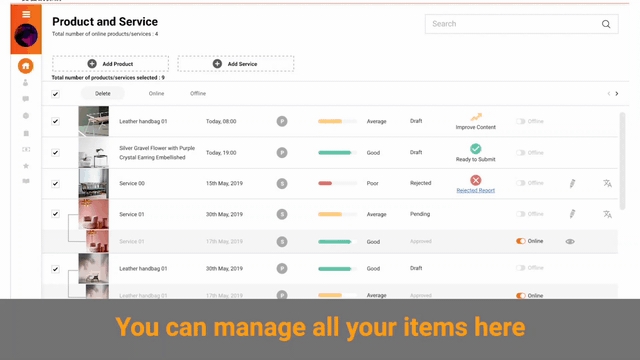
Task: Select the Online bulk action
Action: [156, 93]
